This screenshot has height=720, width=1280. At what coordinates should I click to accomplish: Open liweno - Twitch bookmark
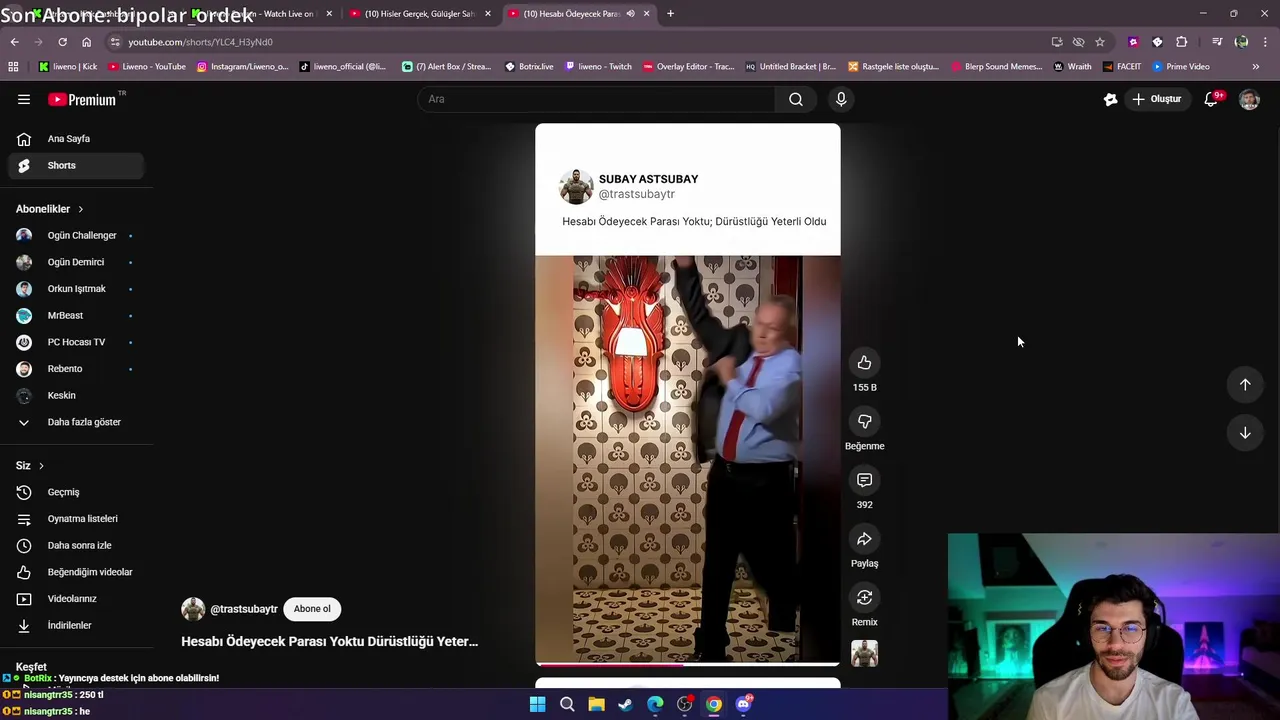click(x=599, y=67)
